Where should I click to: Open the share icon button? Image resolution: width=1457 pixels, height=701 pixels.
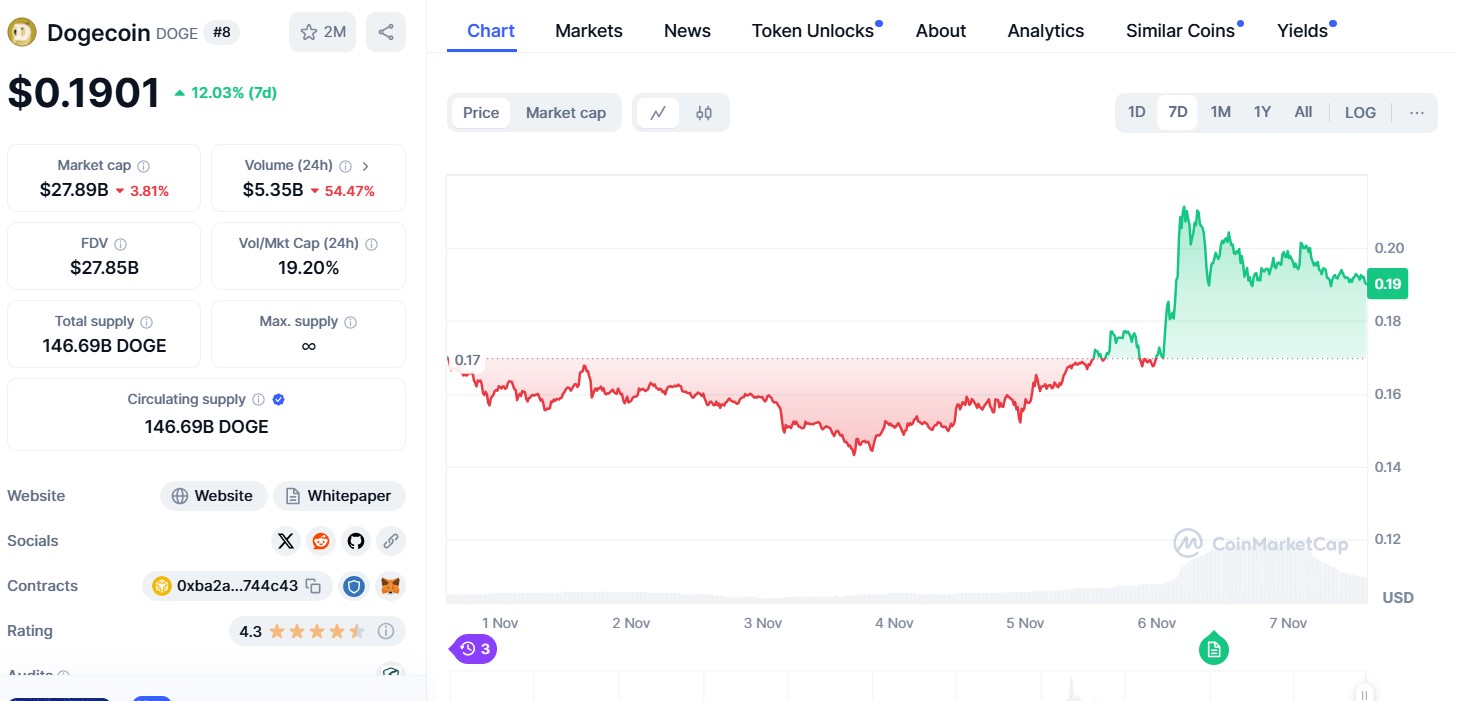[x=386, y=32]
